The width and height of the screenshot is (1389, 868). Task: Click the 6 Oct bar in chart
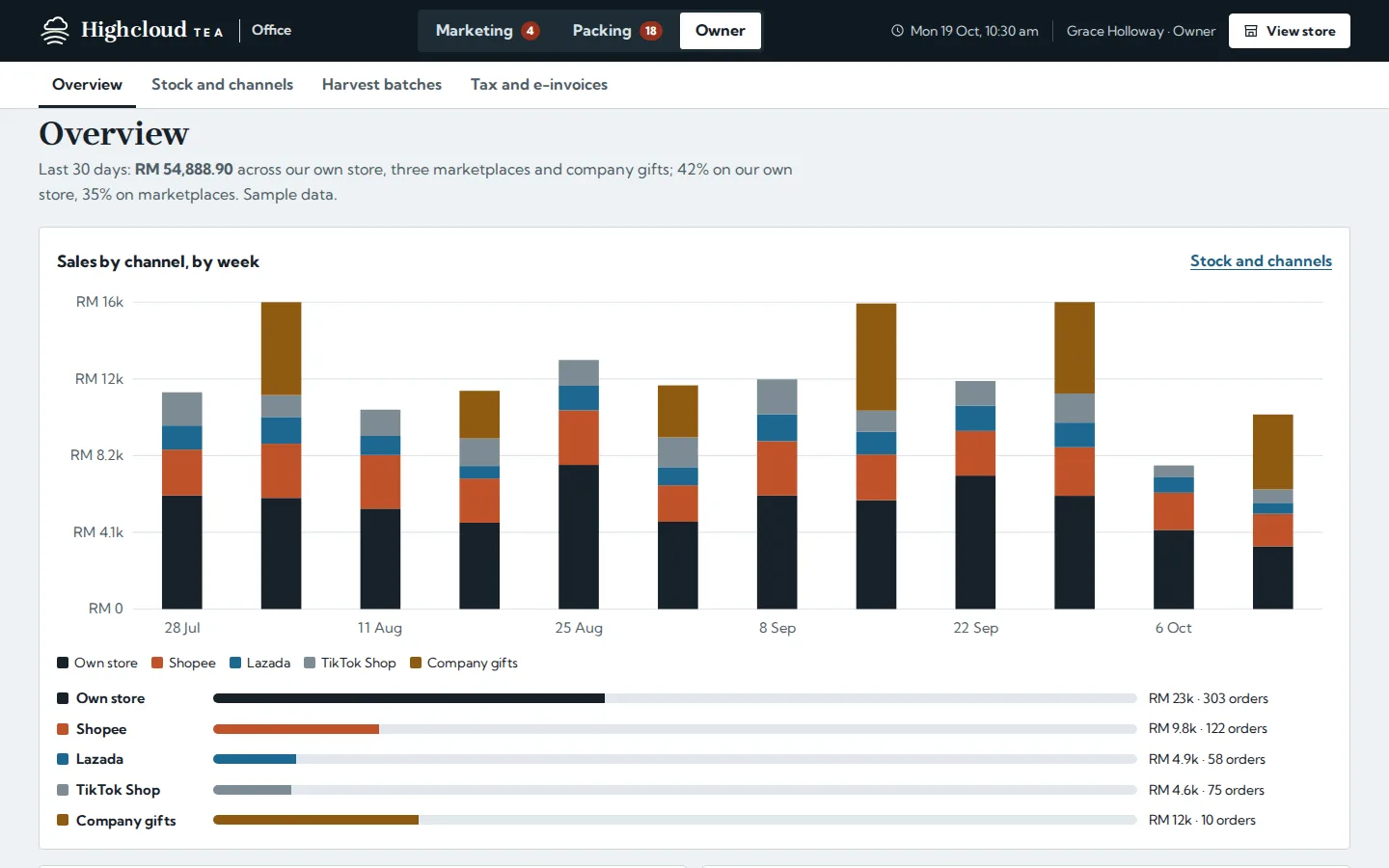[1174, 537]
